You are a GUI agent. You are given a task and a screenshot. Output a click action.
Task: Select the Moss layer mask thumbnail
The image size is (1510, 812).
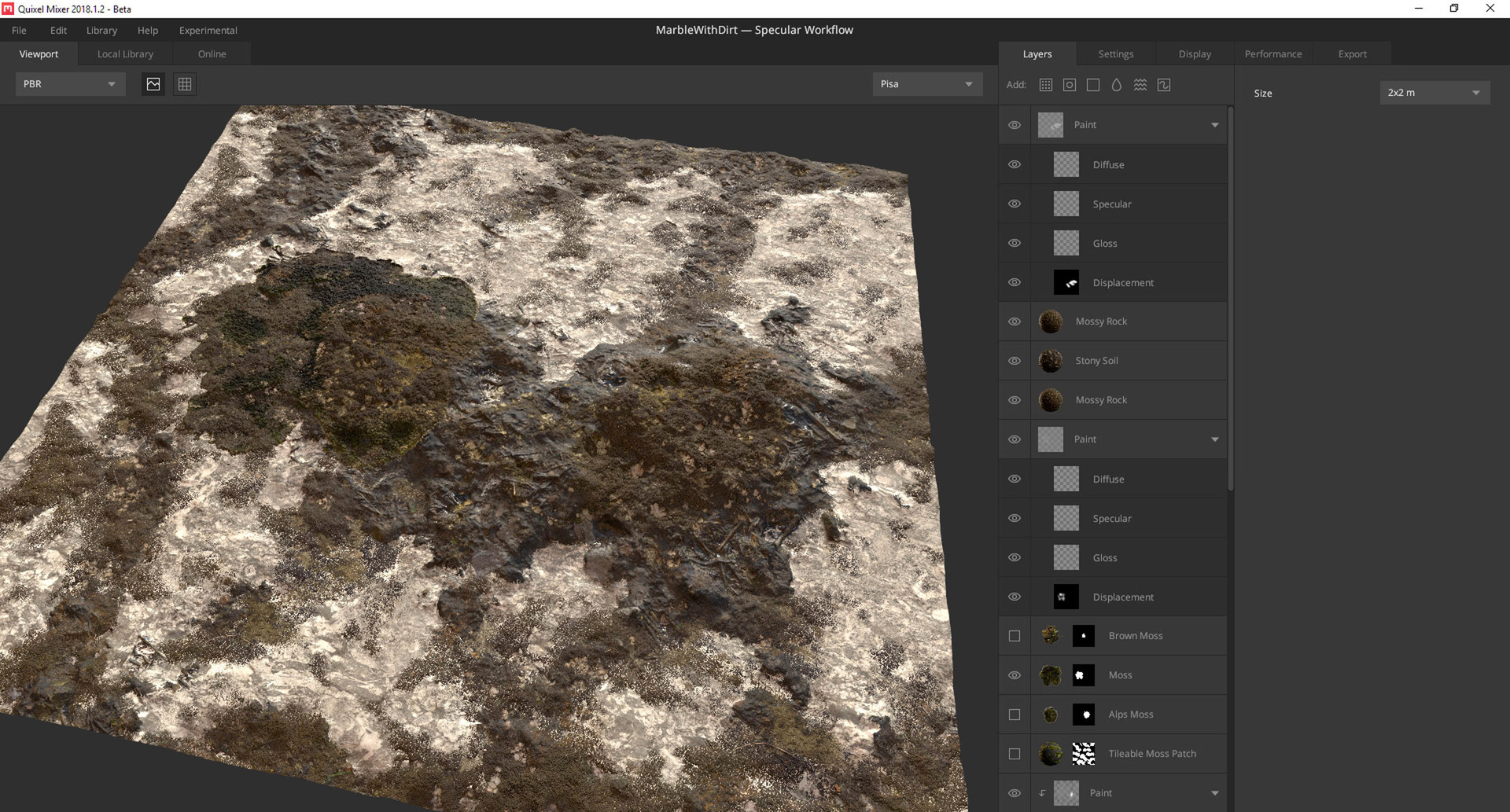(x=1083, y=674)
